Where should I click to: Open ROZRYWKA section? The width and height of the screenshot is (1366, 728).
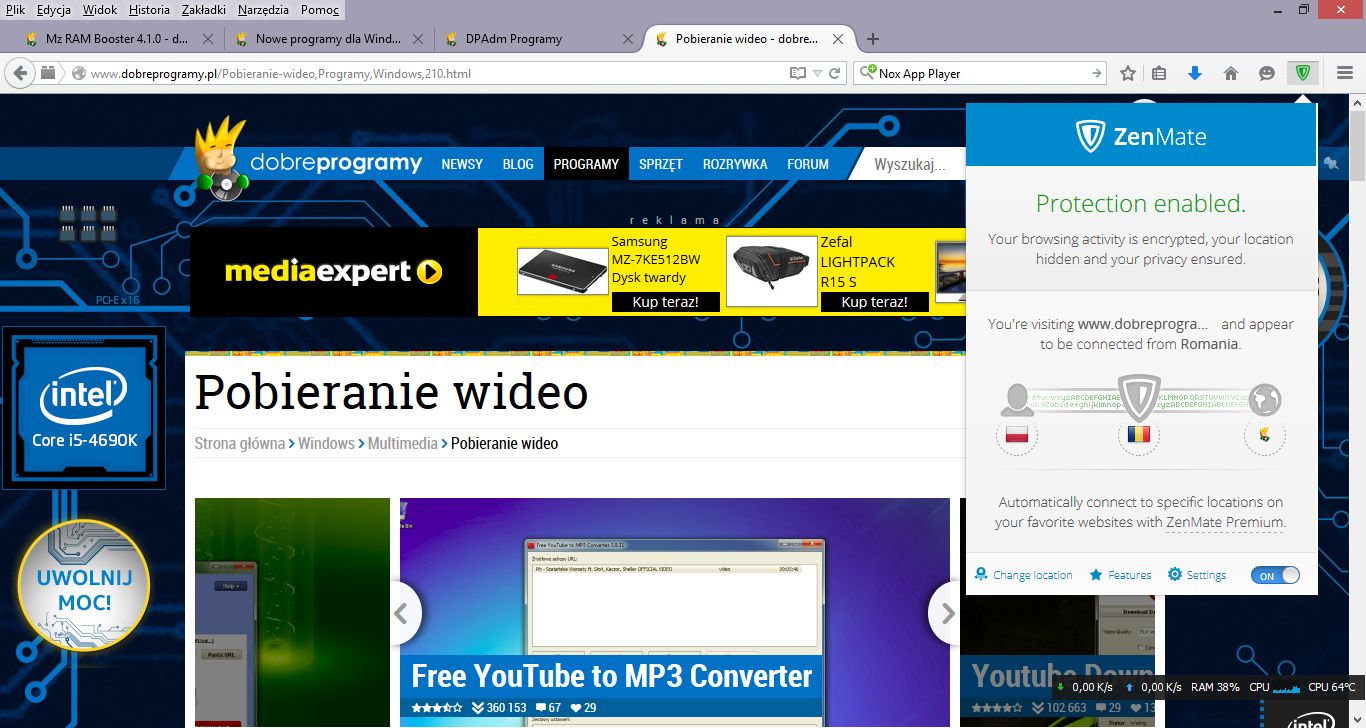[x=735, y=164]
